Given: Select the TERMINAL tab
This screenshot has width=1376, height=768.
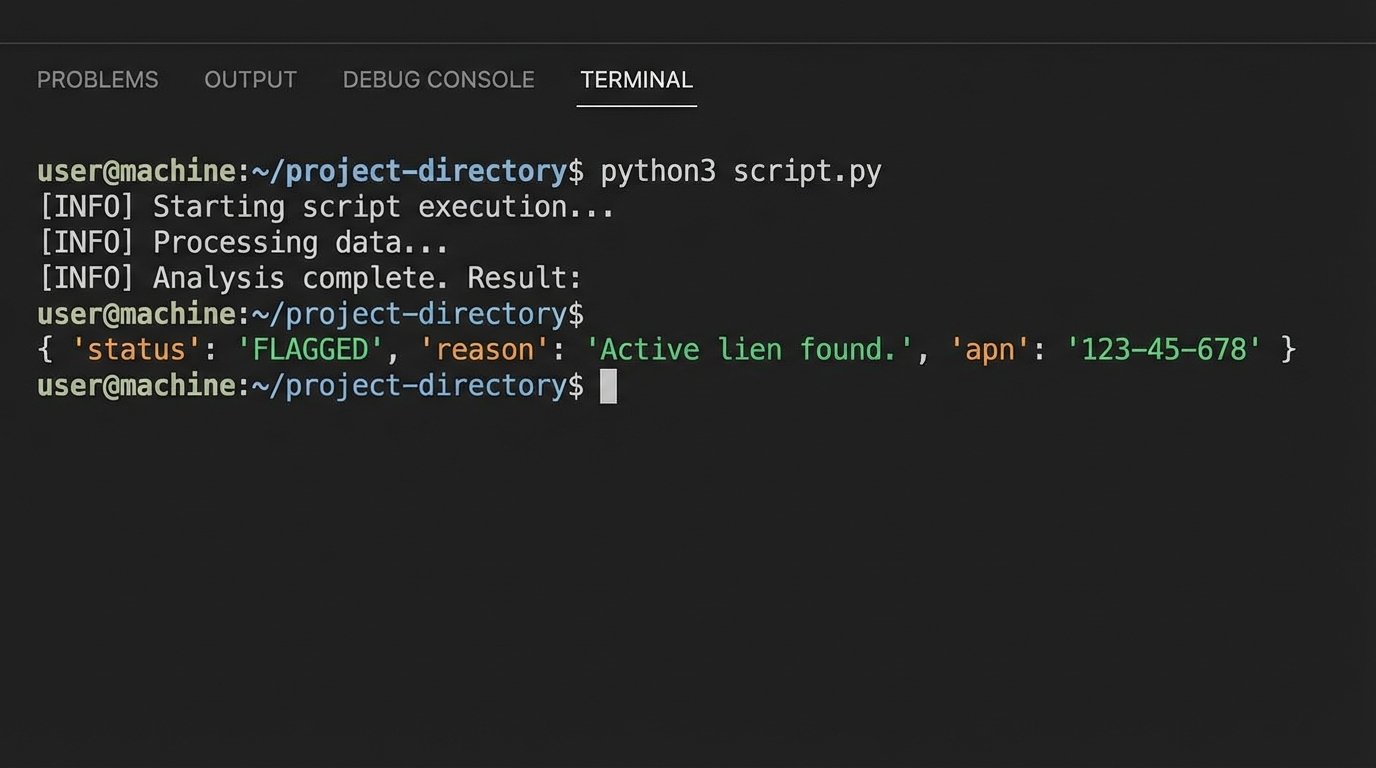Looking at the screenshot, I should [x=636, y=80].
